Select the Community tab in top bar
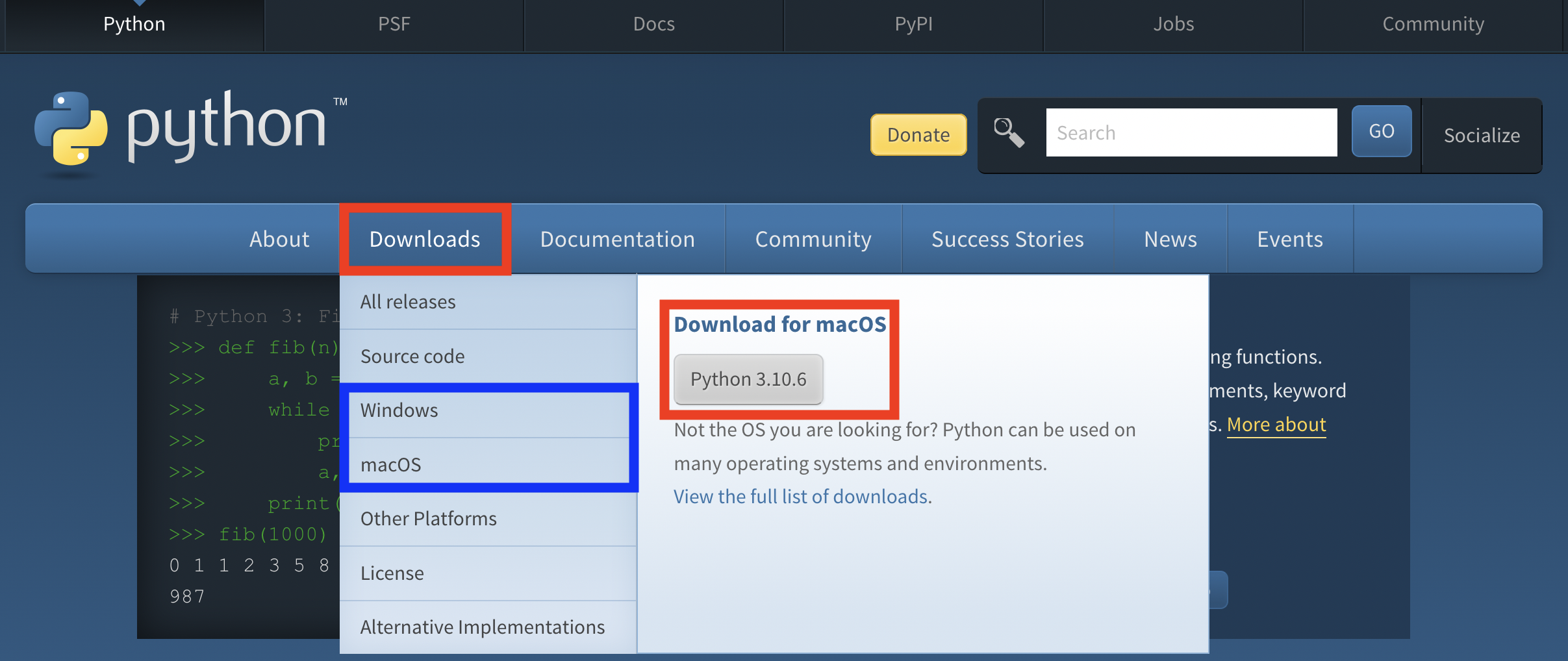 coord(1434,24)
